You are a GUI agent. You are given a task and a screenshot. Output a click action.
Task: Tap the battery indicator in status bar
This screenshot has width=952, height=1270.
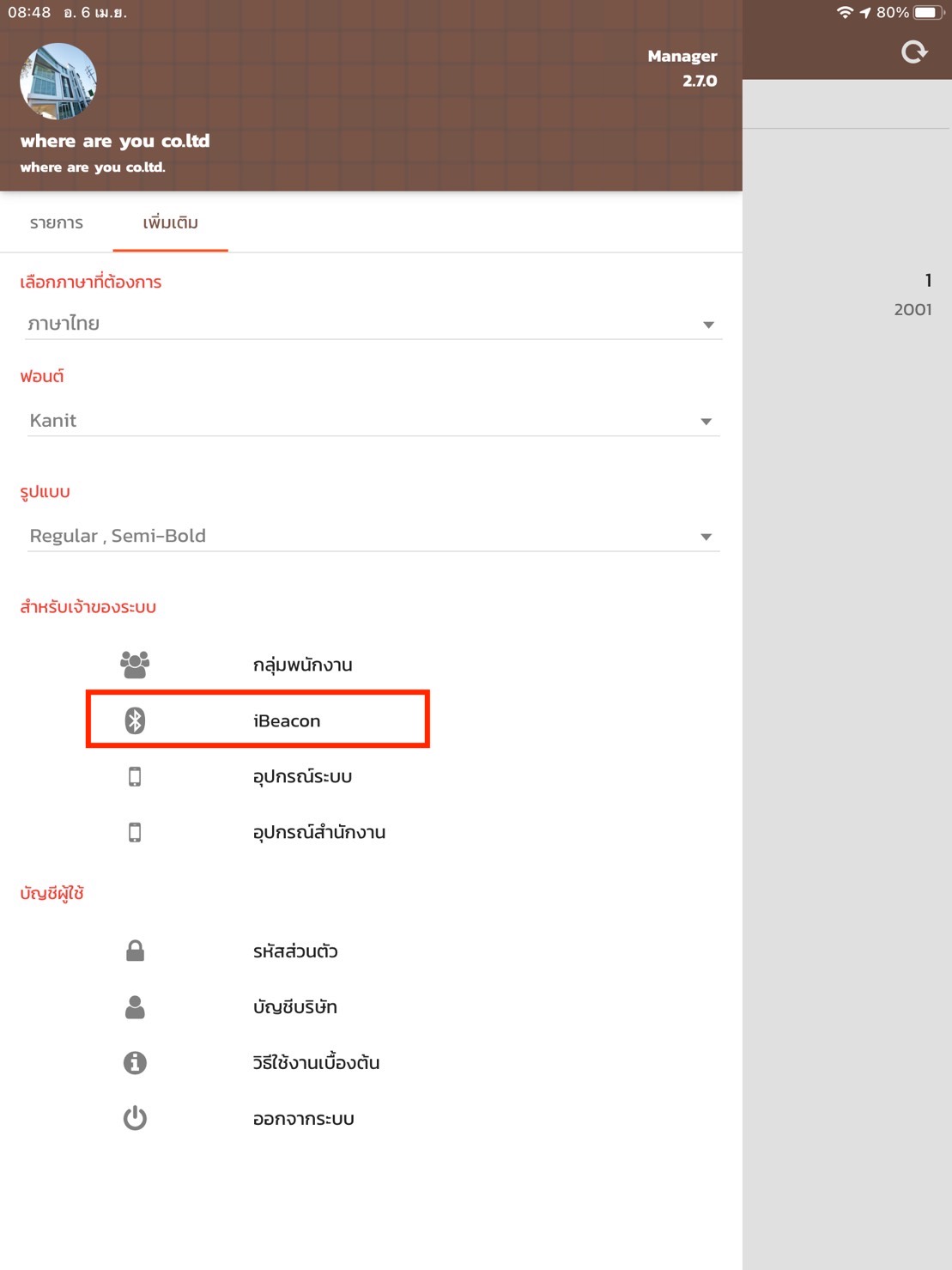coord(929,12)
